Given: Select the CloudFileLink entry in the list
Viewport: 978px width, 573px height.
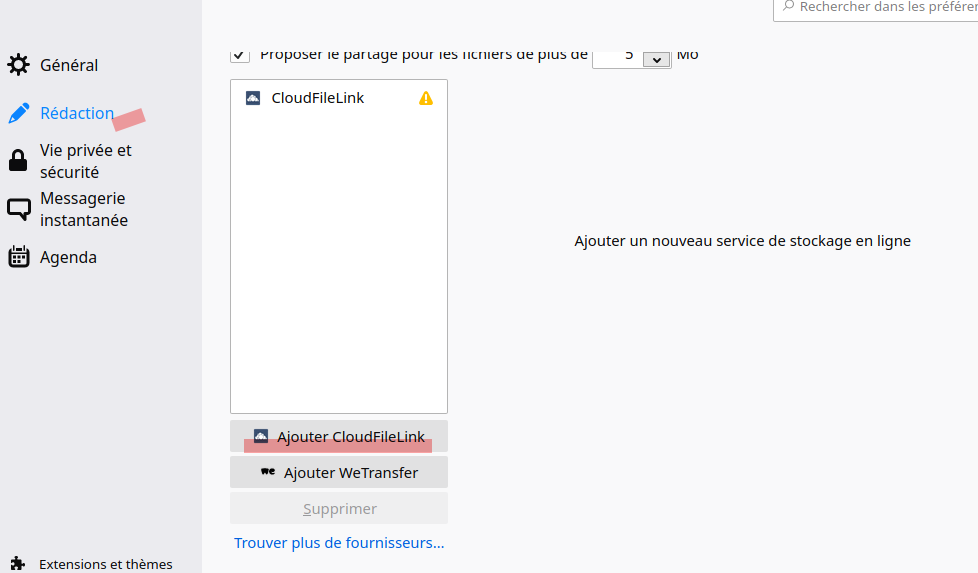Looking at the screenshot, I should coord(317,98).
